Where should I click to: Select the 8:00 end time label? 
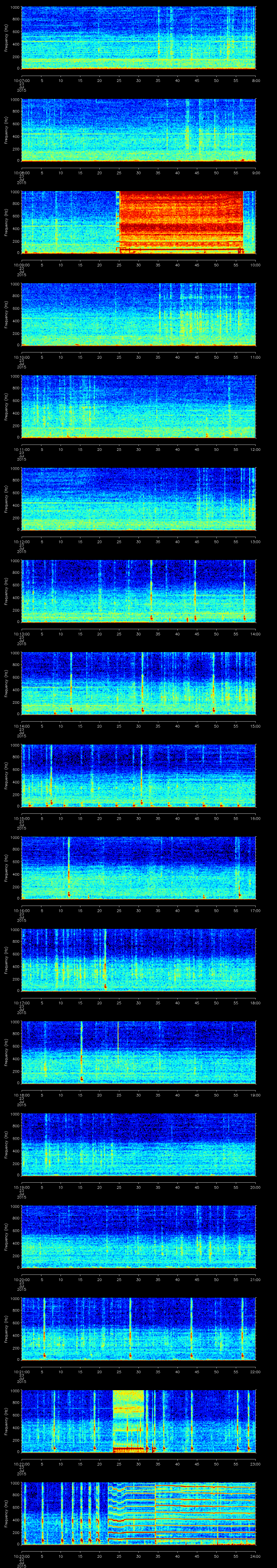[256, 80]
